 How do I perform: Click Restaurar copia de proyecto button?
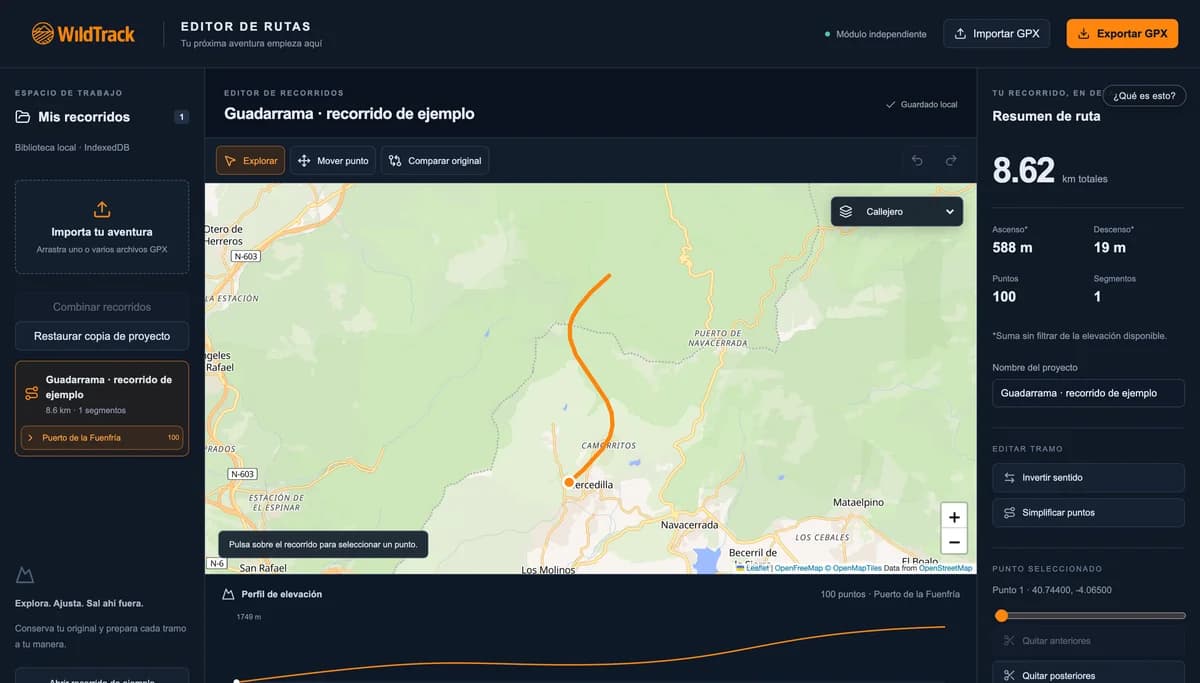point(102,336)
